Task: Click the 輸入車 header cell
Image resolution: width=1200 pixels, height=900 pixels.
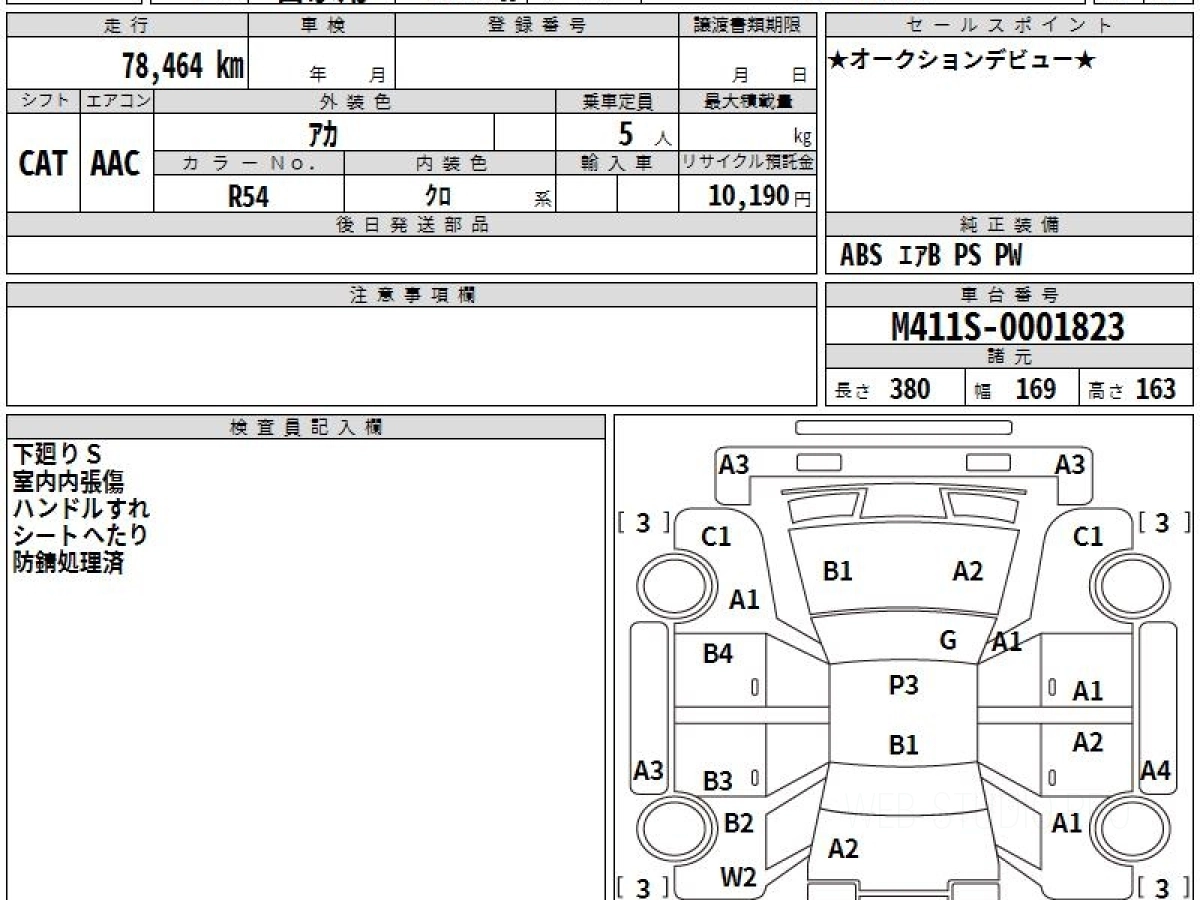Action: point(617,163)
